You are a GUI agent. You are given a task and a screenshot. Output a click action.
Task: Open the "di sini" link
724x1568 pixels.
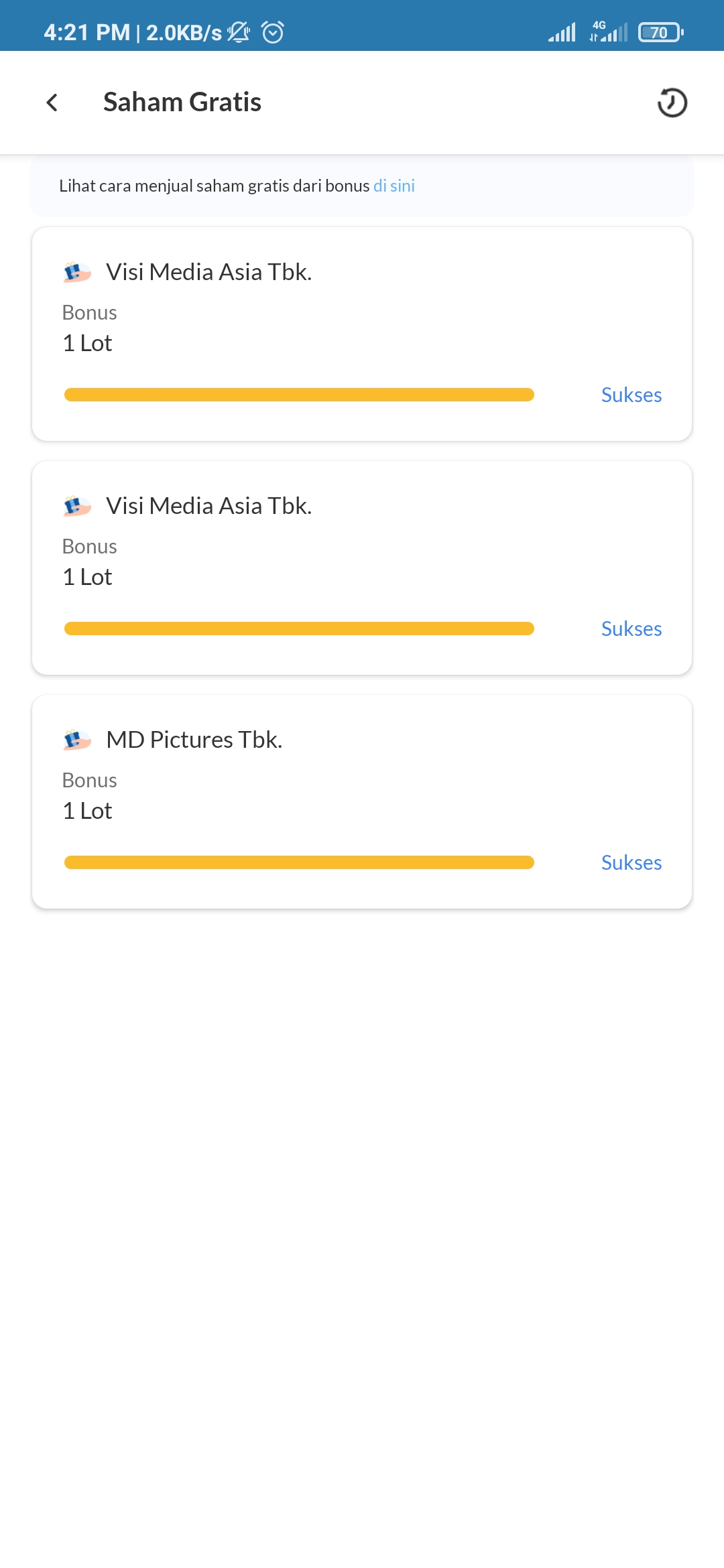pyautogui.click(x=394, y=186)
